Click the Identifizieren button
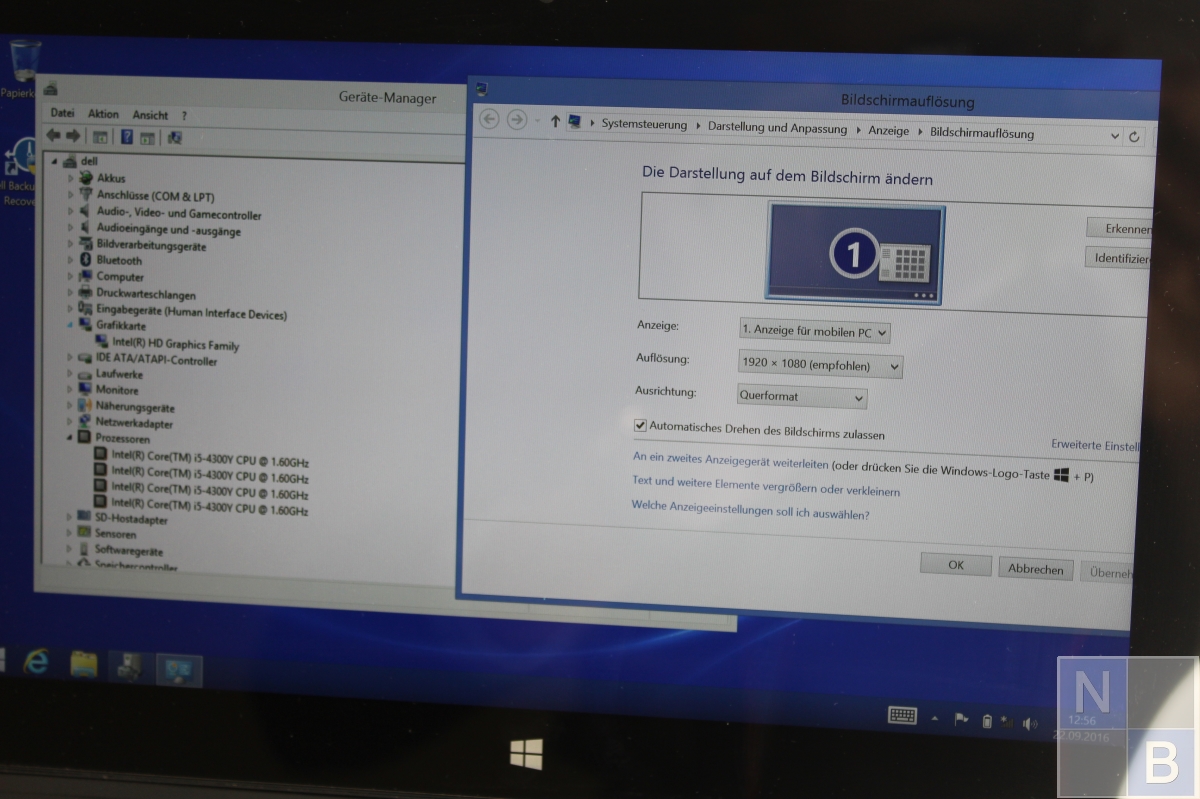1200x799 pixels. tap(1119, 258)
